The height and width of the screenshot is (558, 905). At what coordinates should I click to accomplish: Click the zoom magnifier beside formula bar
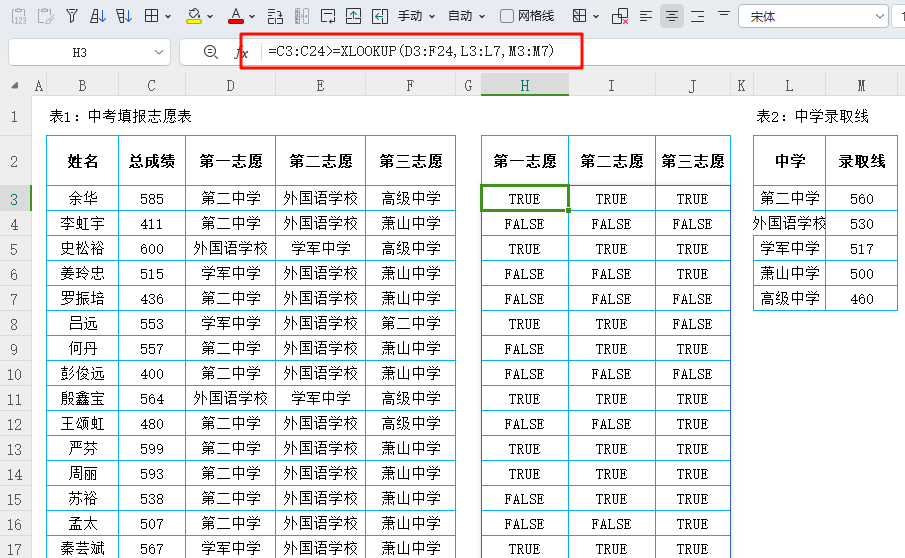211,53
